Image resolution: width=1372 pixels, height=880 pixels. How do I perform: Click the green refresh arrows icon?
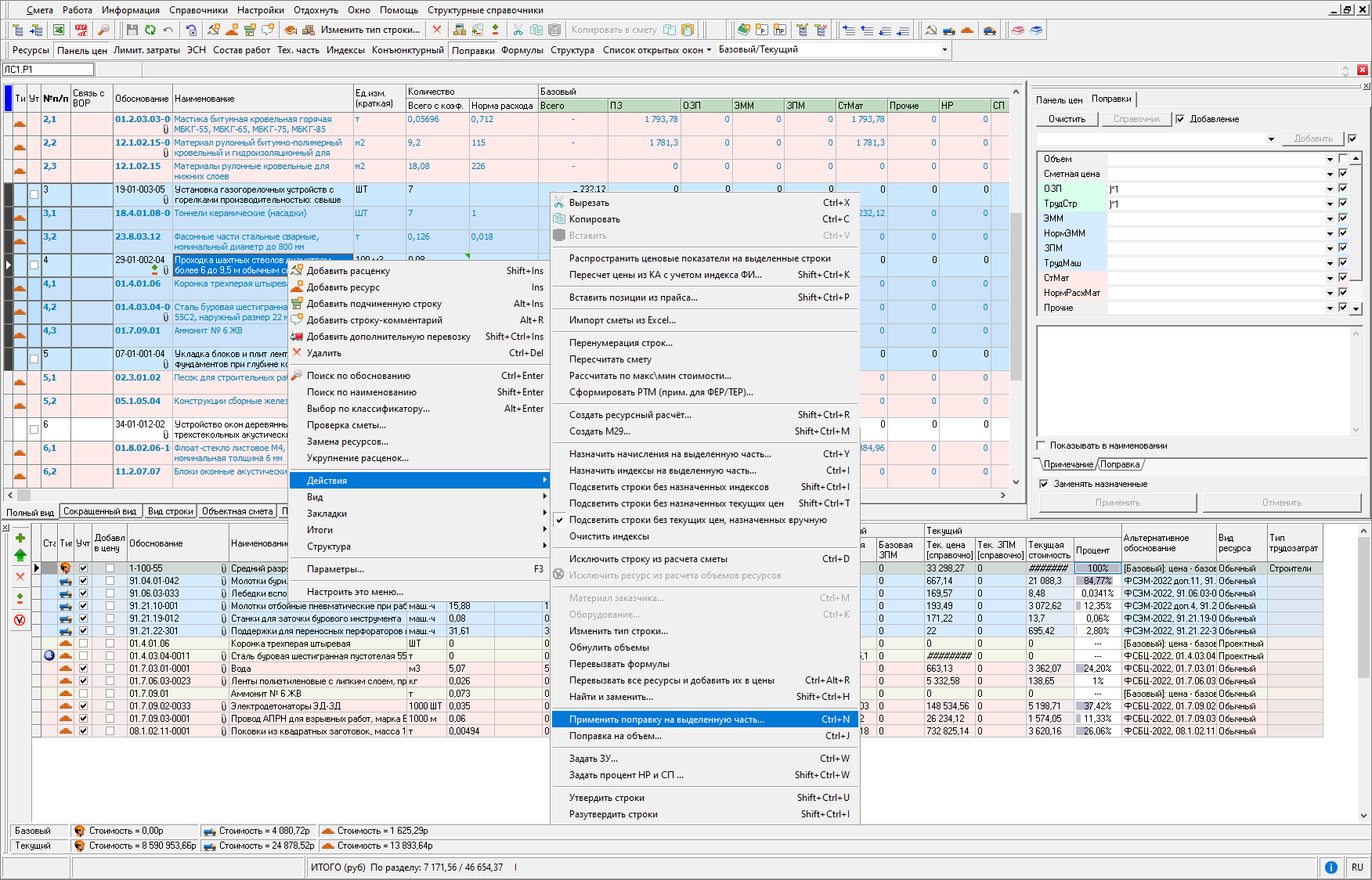coord(150,30)
